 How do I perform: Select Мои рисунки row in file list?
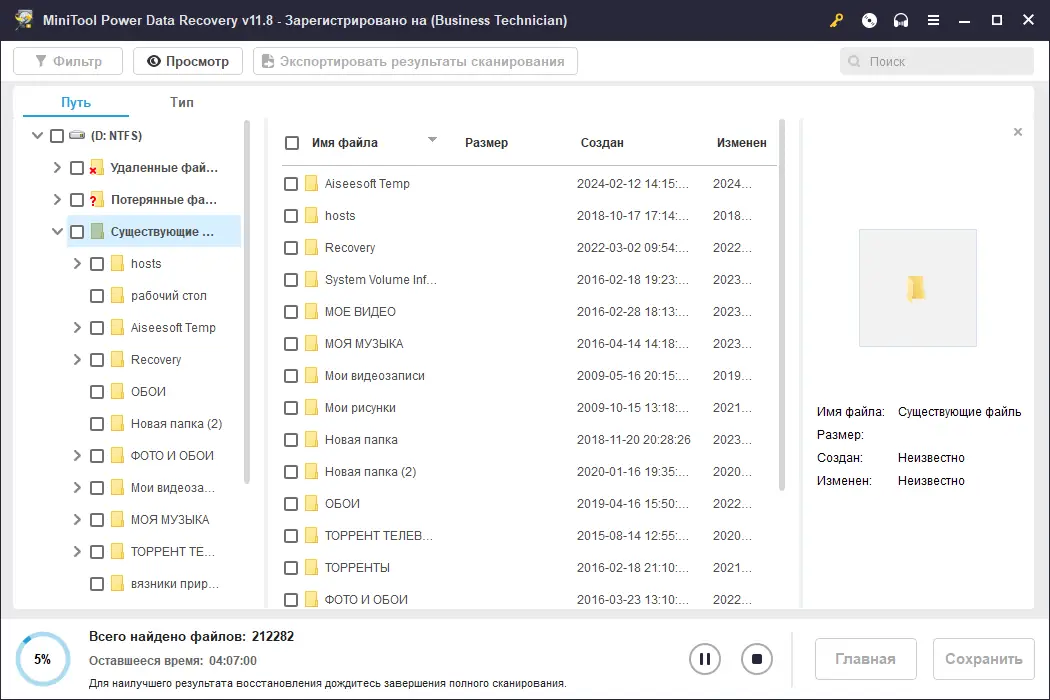point(529,408)
